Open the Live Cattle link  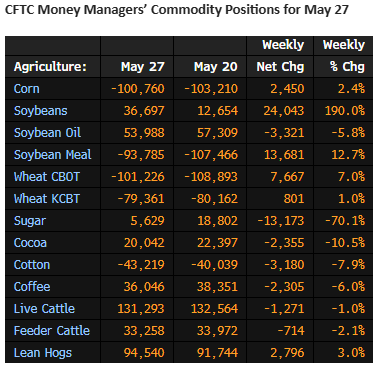(44, 309)
